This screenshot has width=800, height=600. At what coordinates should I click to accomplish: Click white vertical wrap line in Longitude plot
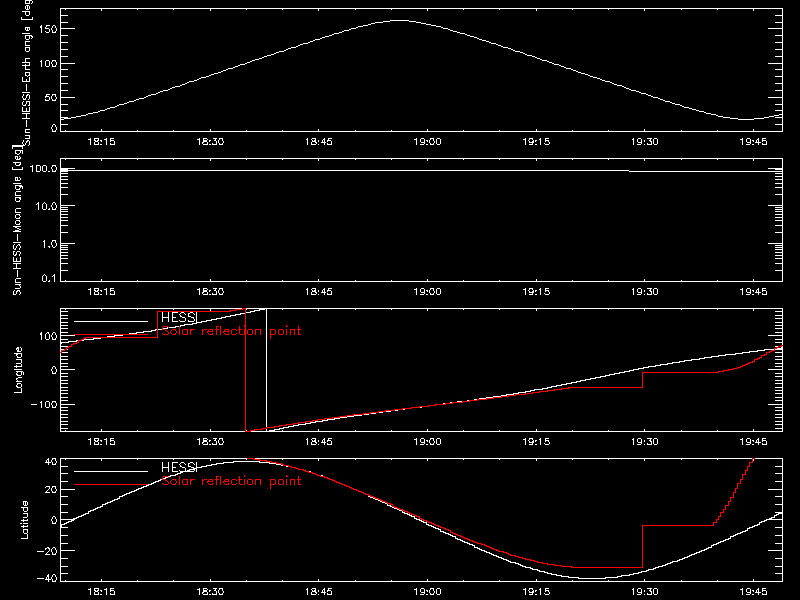click(266, 370)
